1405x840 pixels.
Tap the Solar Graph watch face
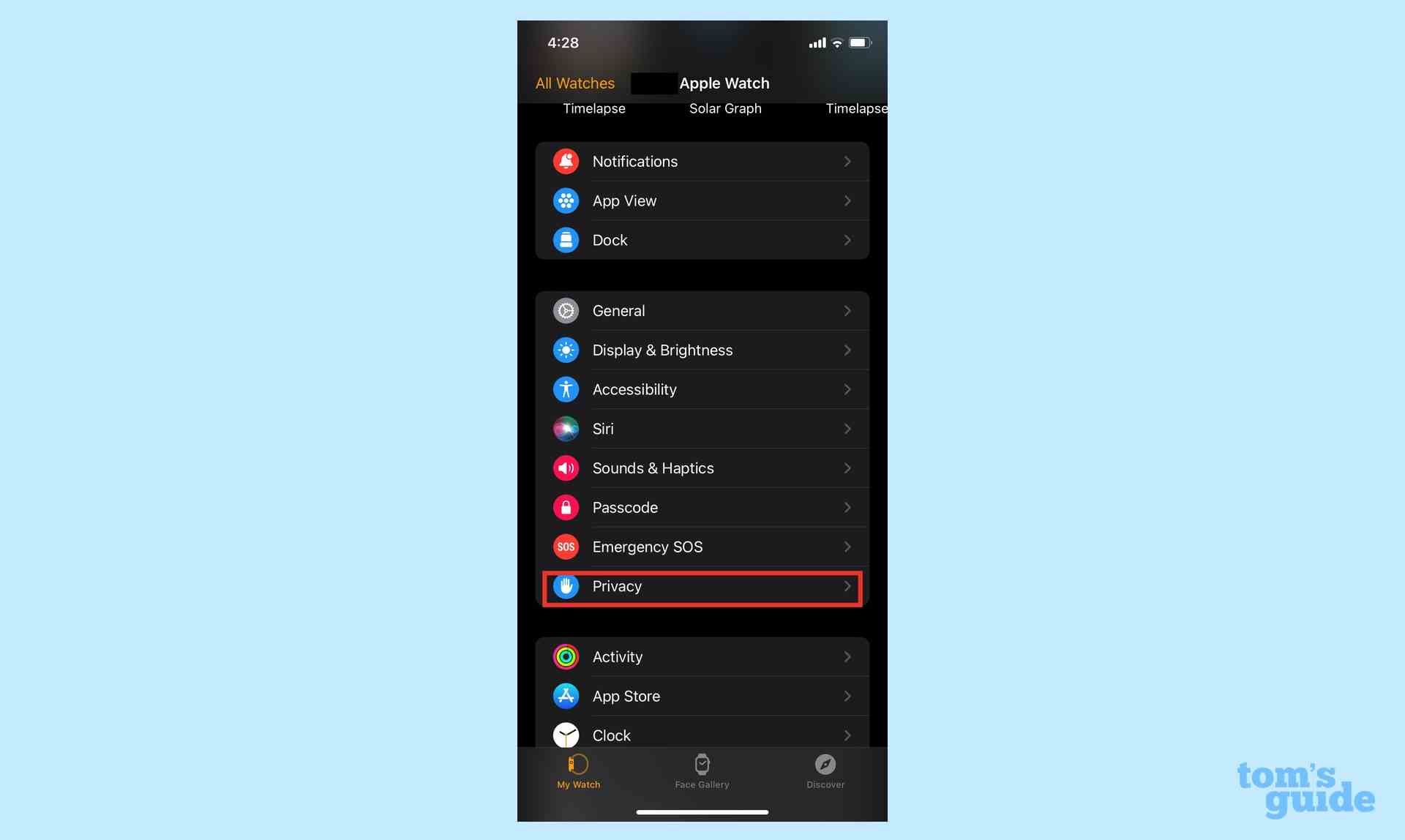tap(725, 108)
